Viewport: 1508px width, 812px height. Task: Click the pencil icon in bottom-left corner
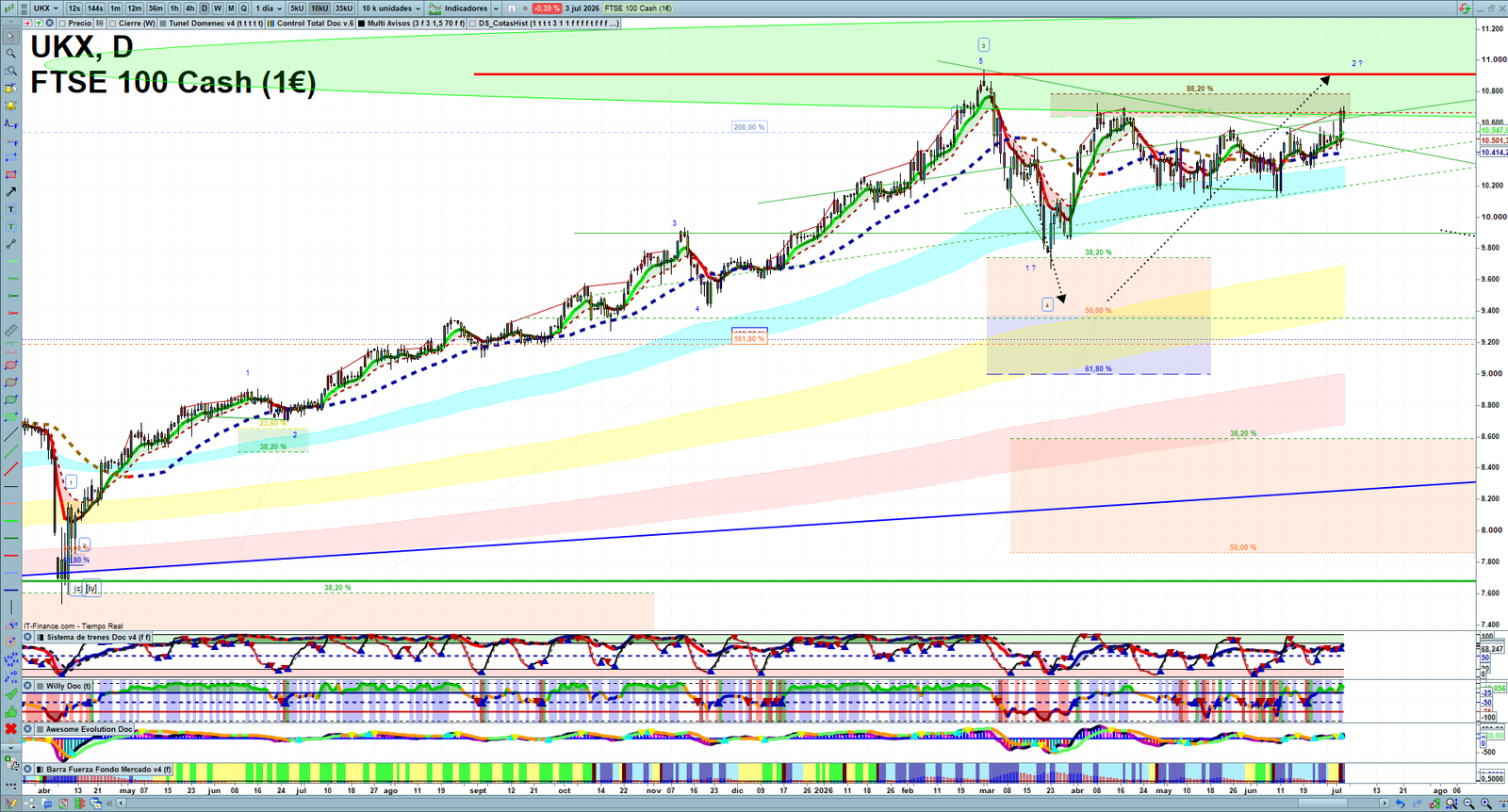[x=10, y=803]
